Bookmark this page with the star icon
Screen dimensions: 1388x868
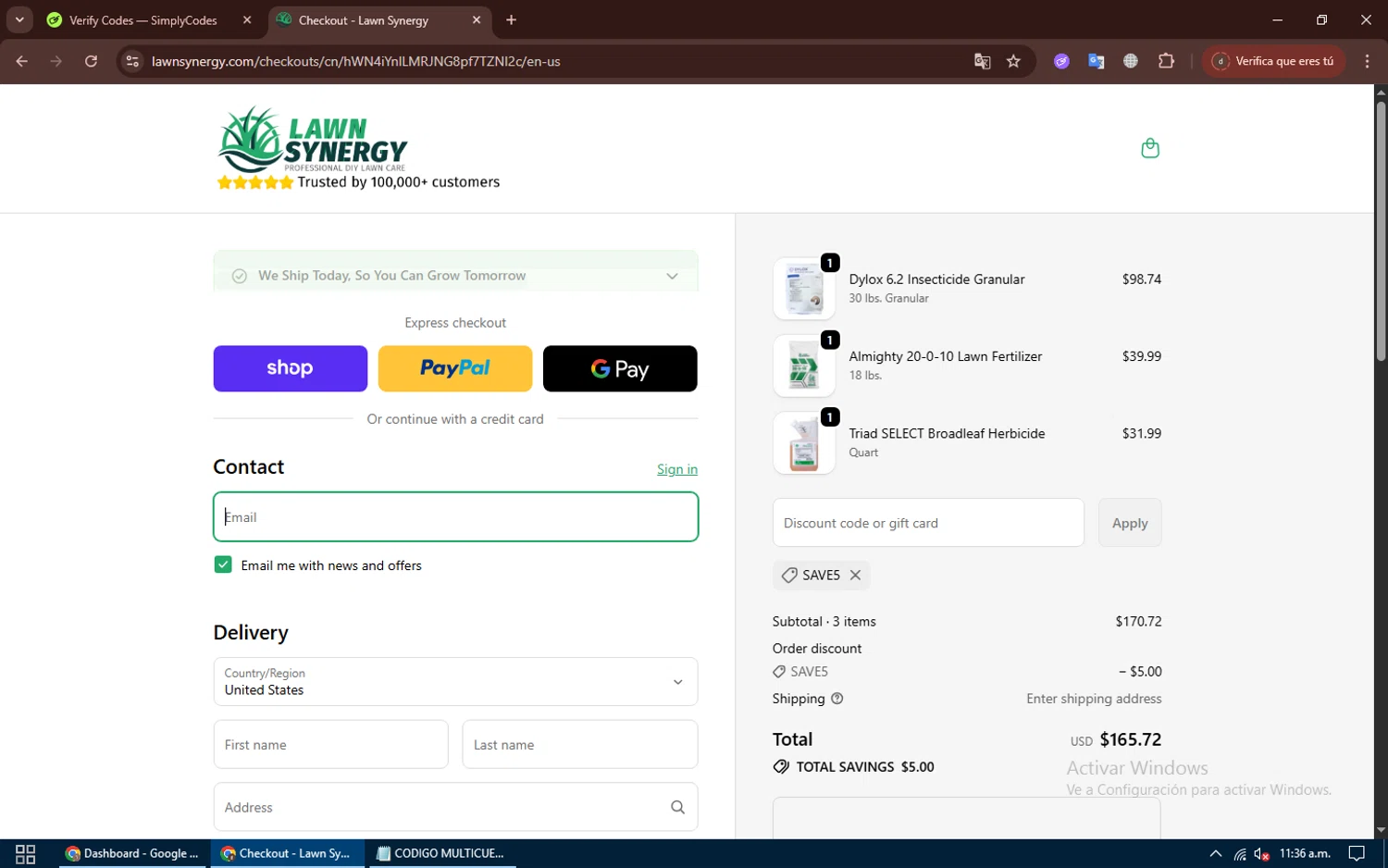coord(1013,61)
